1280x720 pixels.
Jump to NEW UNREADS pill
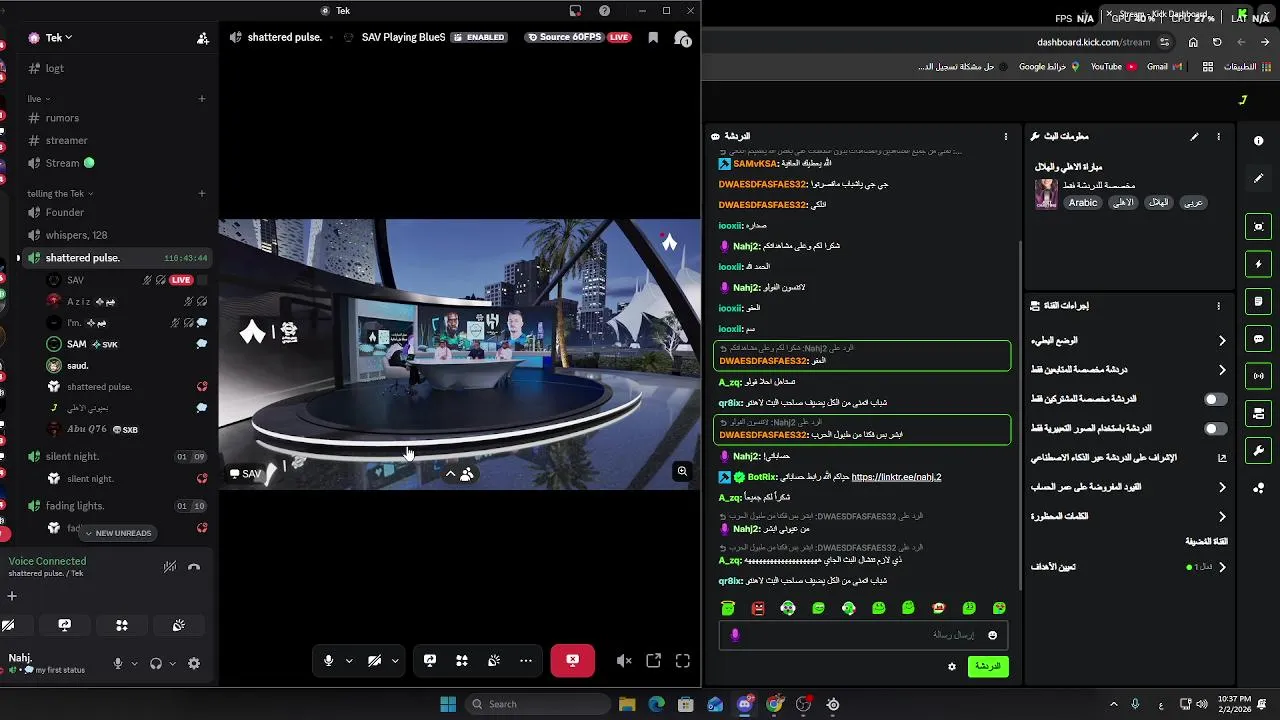118,533
